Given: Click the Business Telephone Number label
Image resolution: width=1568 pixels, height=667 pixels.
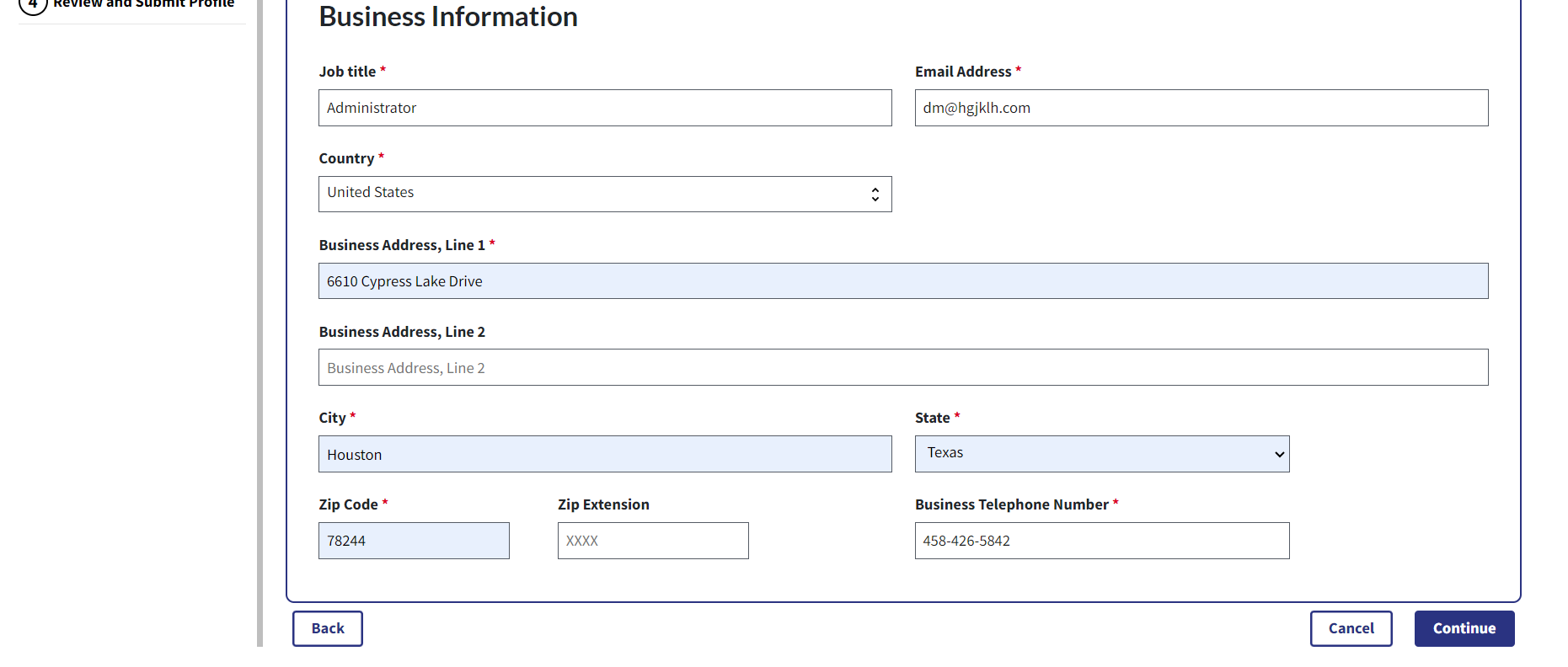Looking at the screenshot, I should tap(1011, 504).
